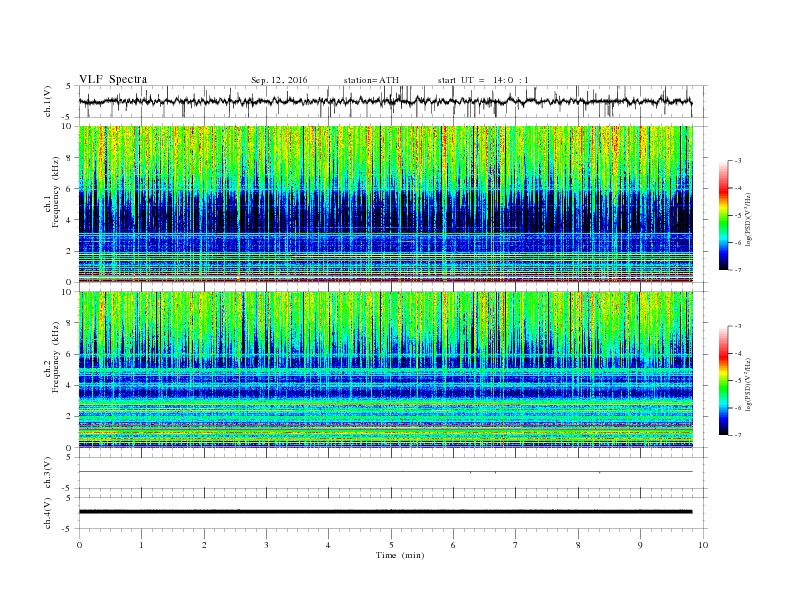Viewport: 792px width, 612px height.
Task: Click the "-7" label on ch.2 color bar
Action: tap(738, 435)
